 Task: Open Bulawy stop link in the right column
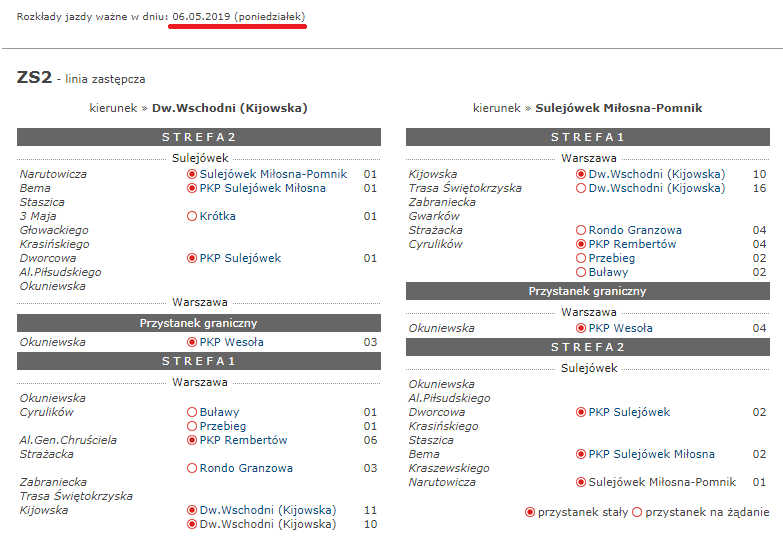pyautogui.click(x=608, y=272)
